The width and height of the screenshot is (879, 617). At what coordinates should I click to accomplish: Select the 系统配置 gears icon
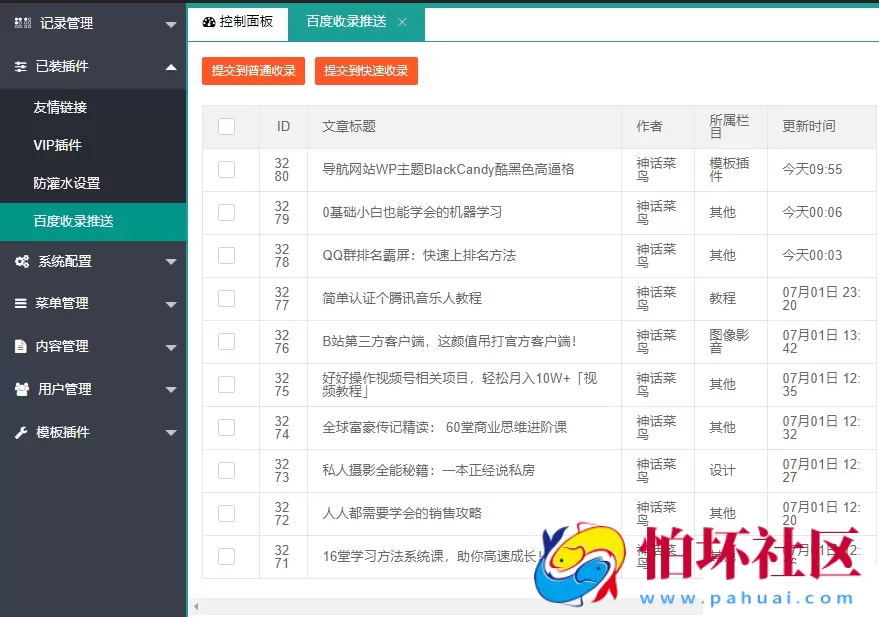click(22, 261)
